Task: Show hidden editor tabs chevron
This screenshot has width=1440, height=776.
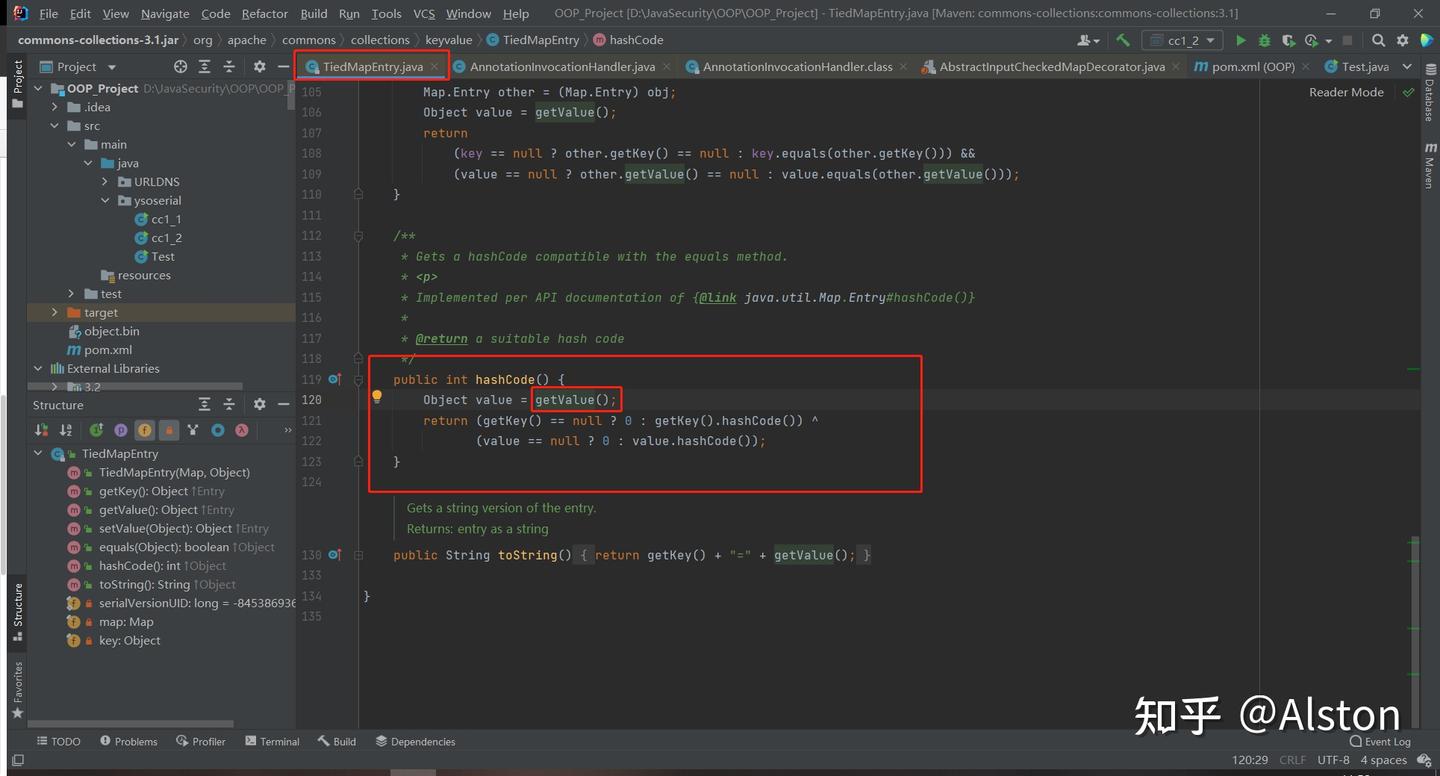Action: point(1407,66)
